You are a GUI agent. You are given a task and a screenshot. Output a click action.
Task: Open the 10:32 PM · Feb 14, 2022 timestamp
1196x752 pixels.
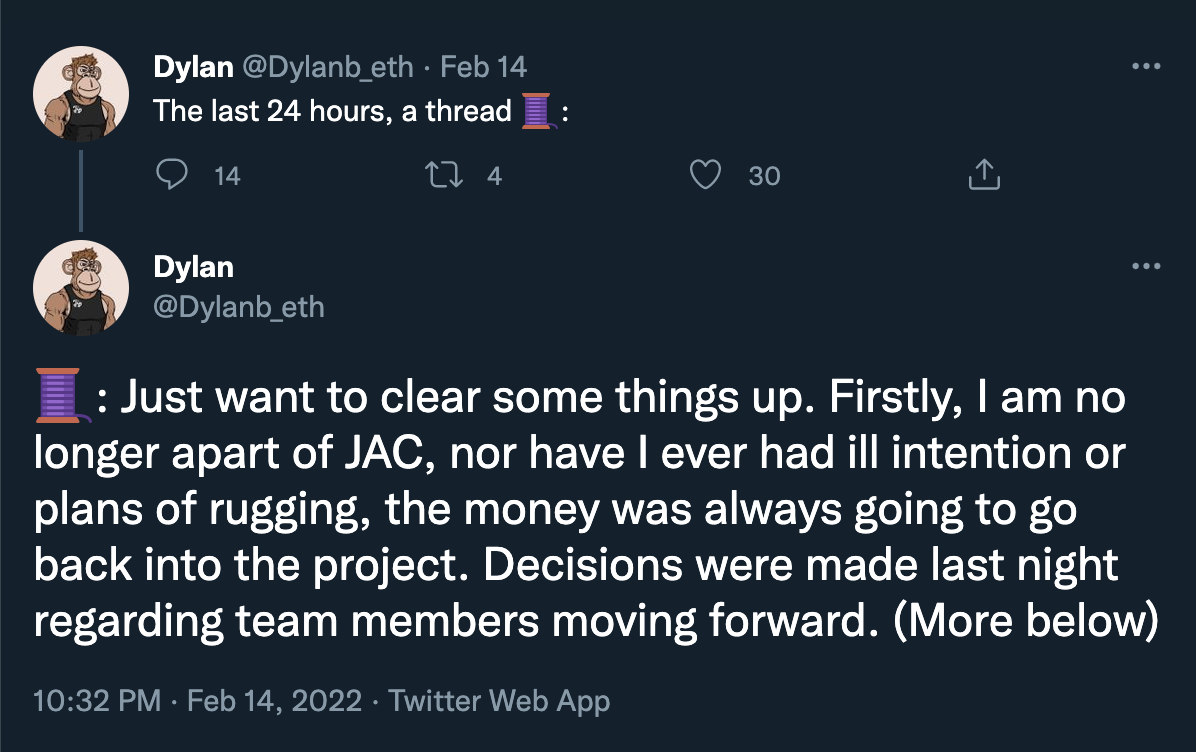(197, 701)
